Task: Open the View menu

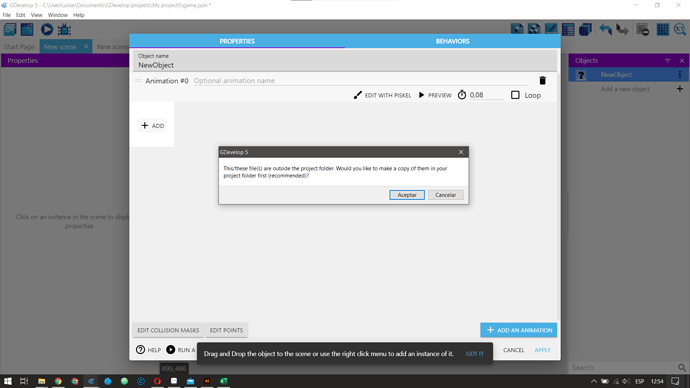Action: click(x=37, y=15)
